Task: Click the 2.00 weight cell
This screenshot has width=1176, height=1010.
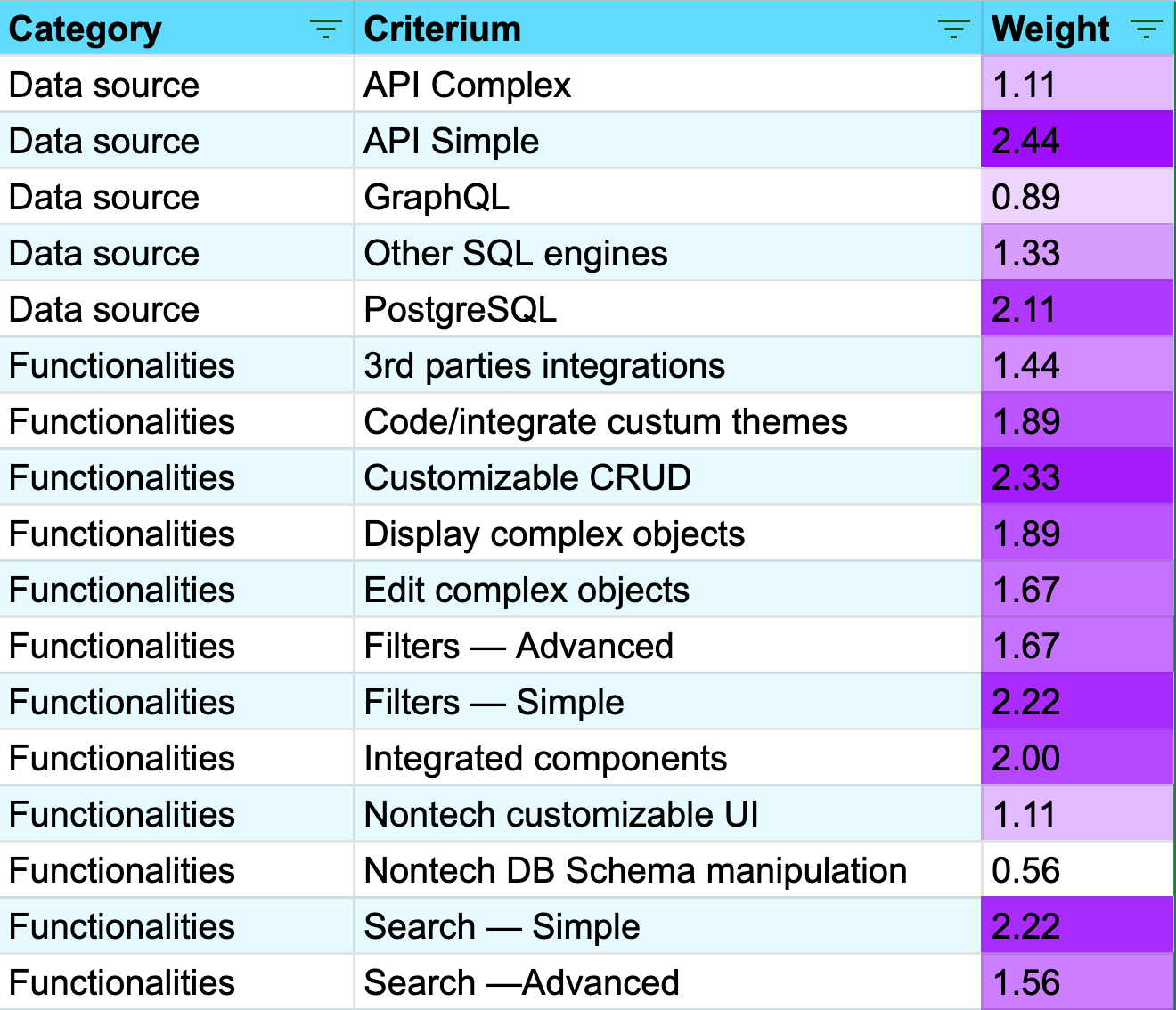Action: [1077, 759]
